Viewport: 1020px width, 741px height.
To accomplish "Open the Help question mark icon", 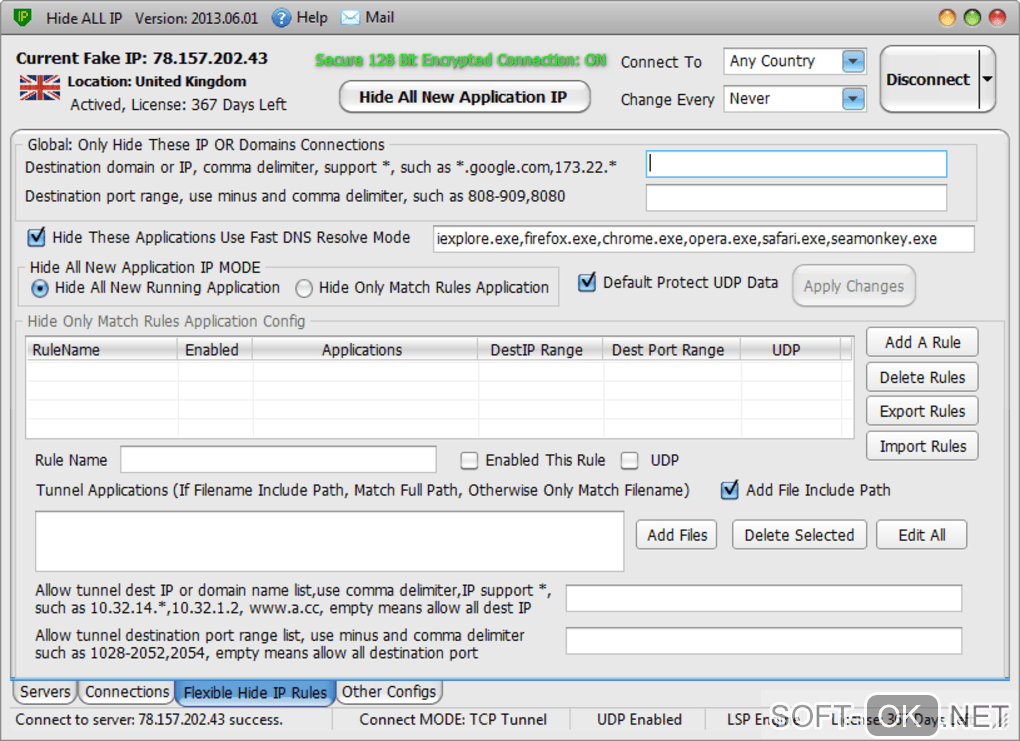I will (281, 18).
